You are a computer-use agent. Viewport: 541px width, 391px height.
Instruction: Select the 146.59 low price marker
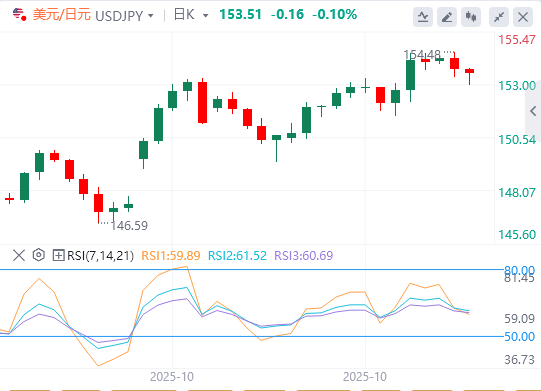(129, 226)
